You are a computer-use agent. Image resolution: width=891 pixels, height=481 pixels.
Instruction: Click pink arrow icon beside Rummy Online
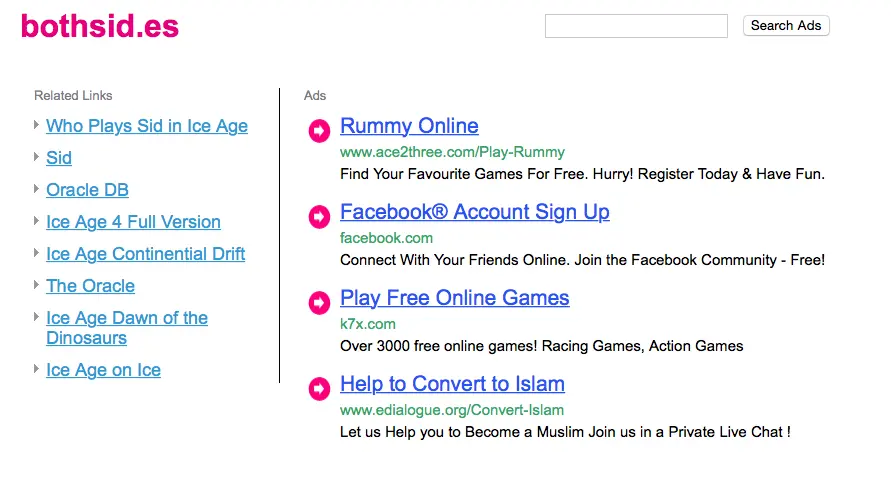click(x=319, y=130)
